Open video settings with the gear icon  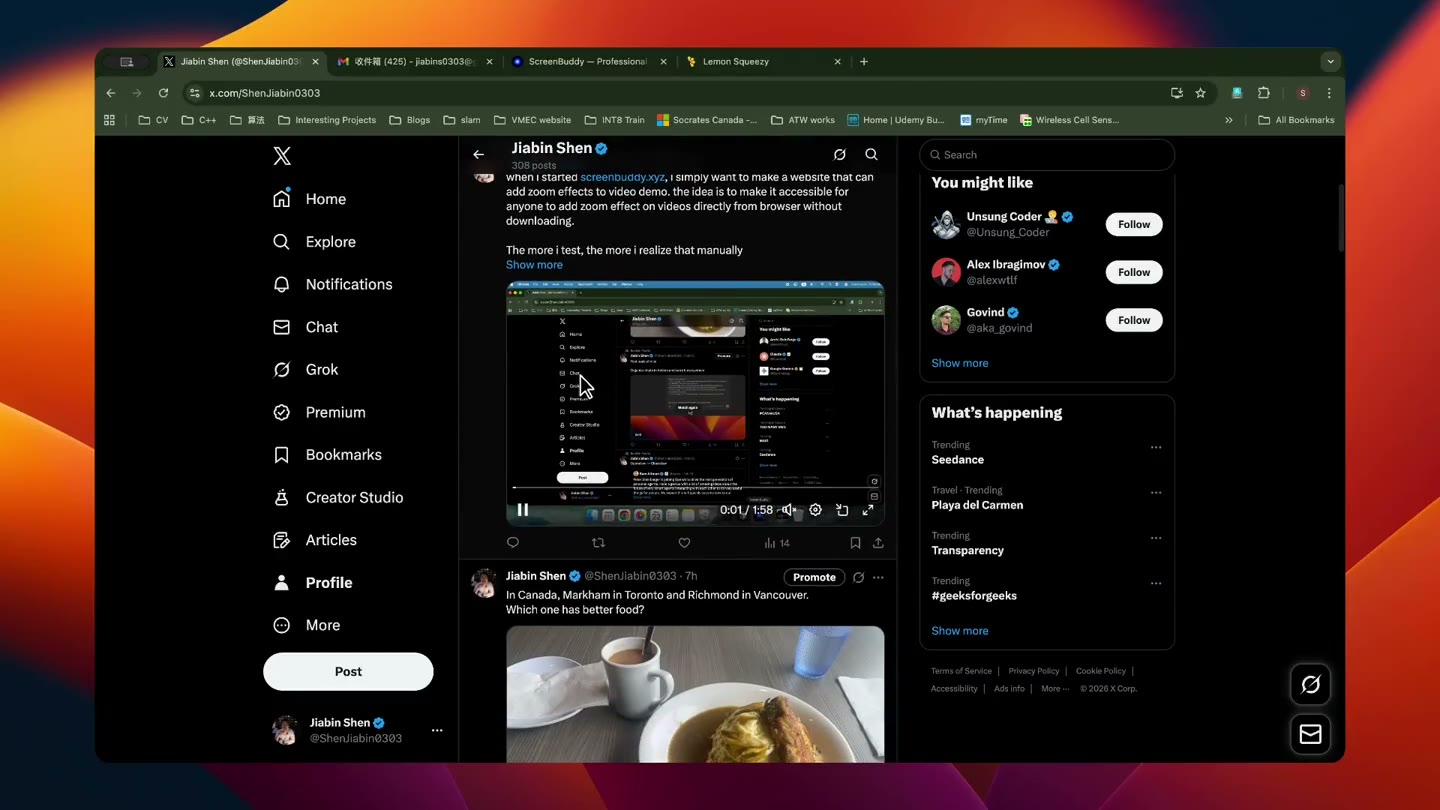click(816, 510)
